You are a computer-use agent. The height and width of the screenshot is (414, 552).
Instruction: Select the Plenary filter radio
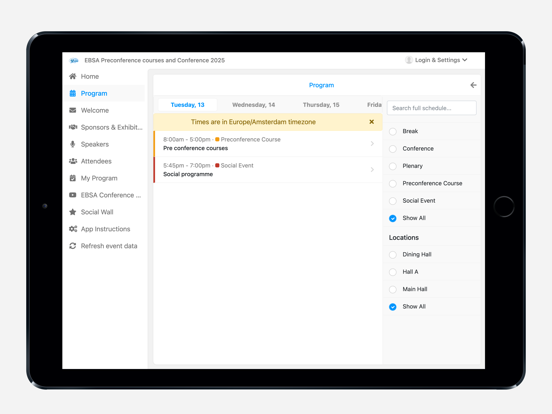pyautogui.click(x=393, y=166)
